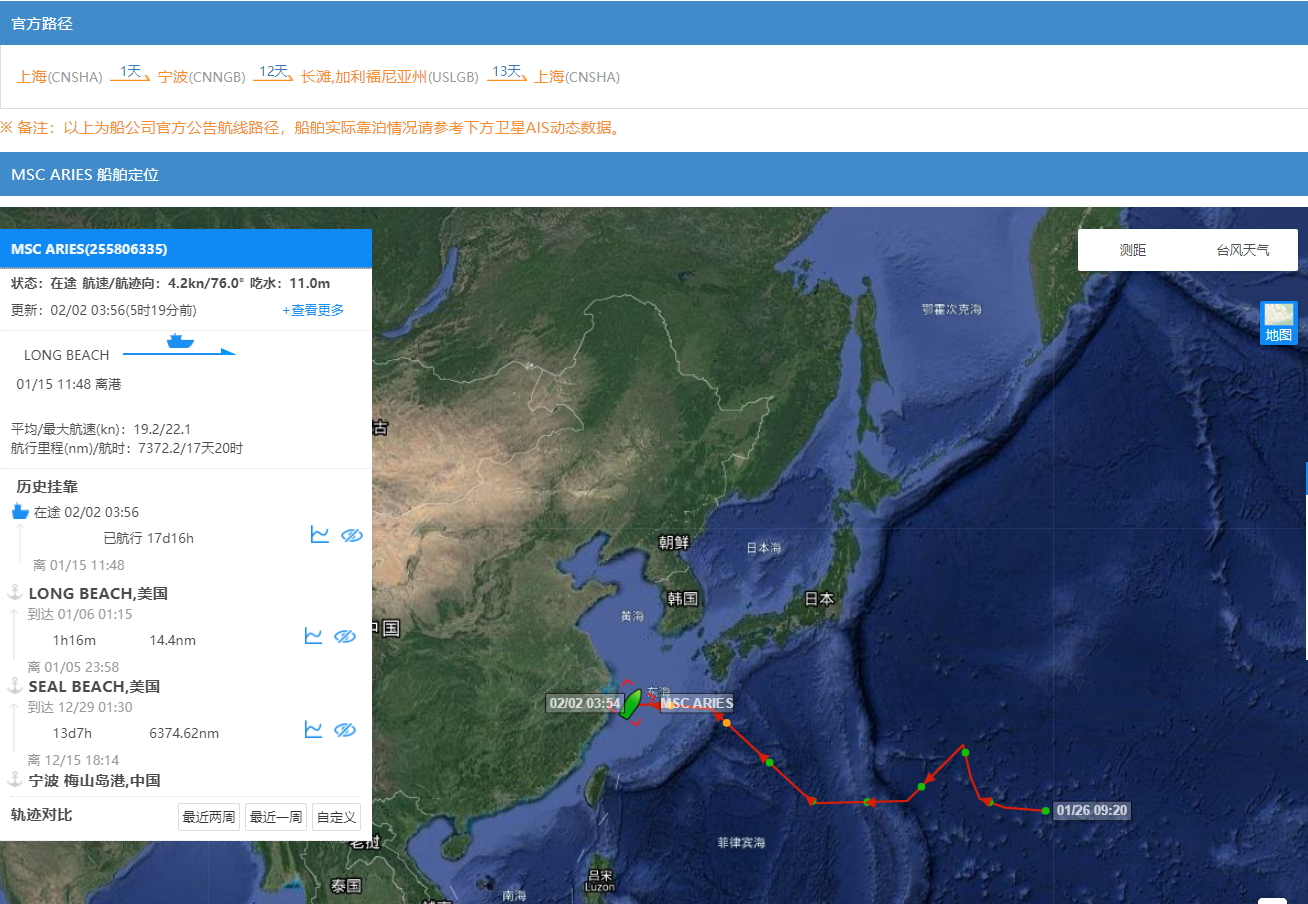The width and height of the screenshot is (1308, 904).
Task: Click the 轨迹对比 label
Action: [x=42, y=815]
